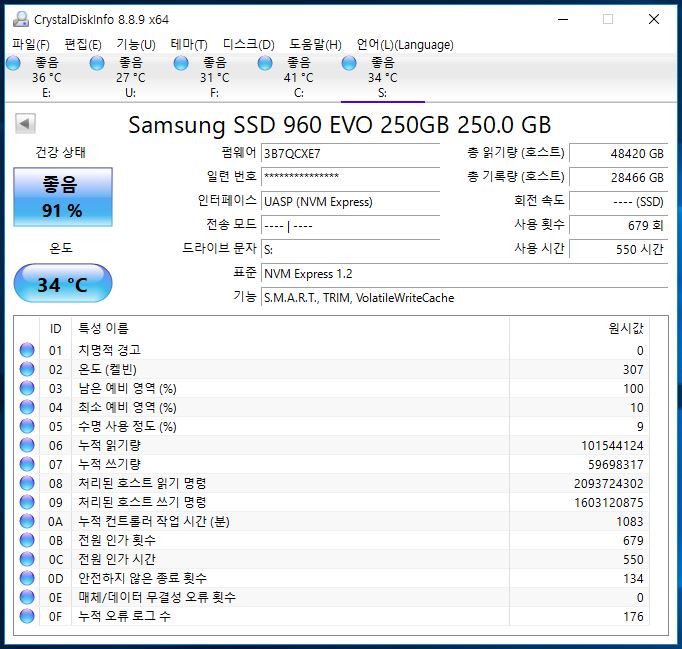The width and height of the screenshot is (682, 649).
Task: Click status orb for attribute 07 누적 쓰기량
Action: [x=27, y=464]
